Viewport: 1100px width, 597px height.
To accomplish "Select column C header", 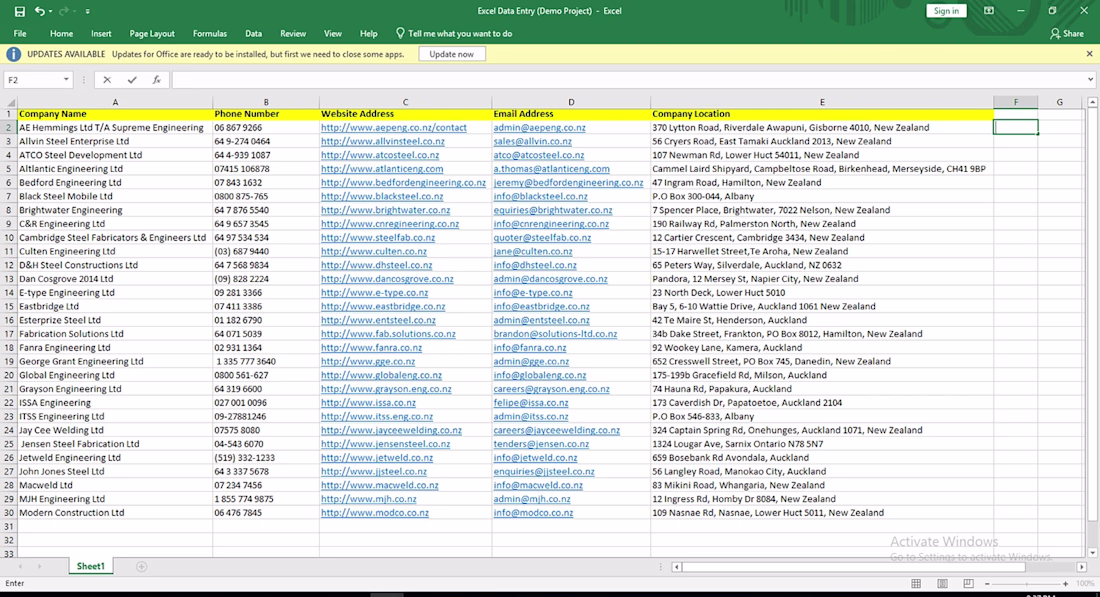I will coord(405,102).
